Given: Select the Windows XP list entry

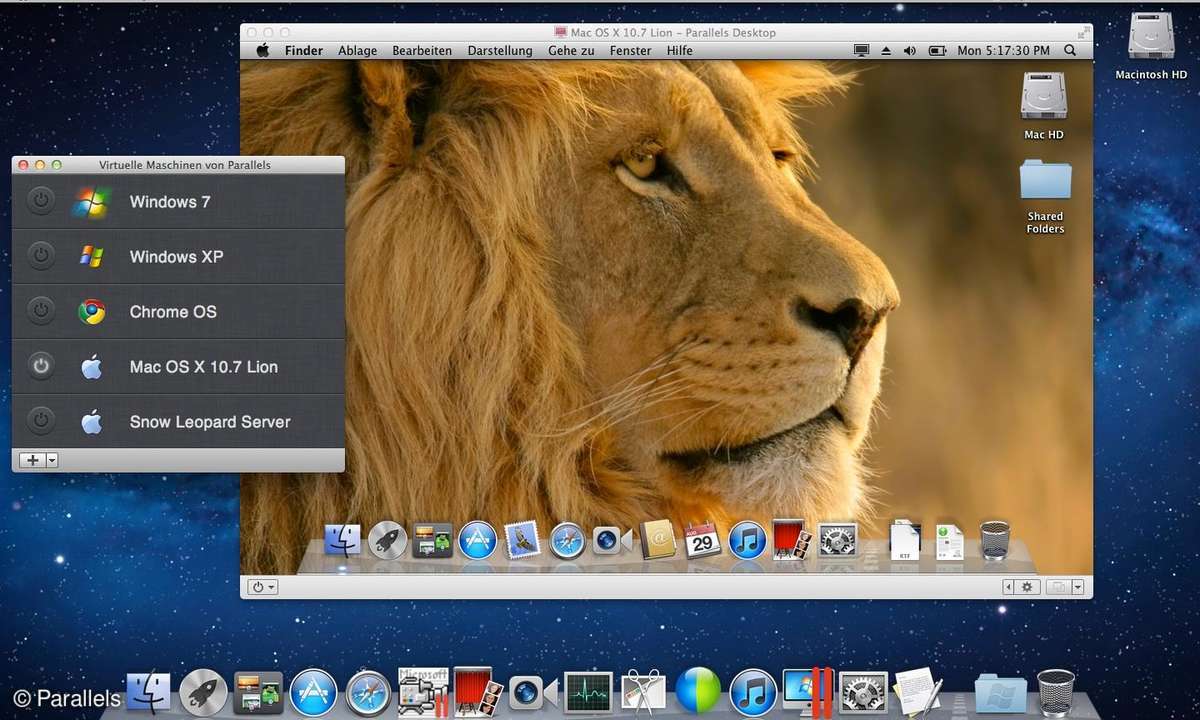Looking at the screenshot, I should (178, 257).
